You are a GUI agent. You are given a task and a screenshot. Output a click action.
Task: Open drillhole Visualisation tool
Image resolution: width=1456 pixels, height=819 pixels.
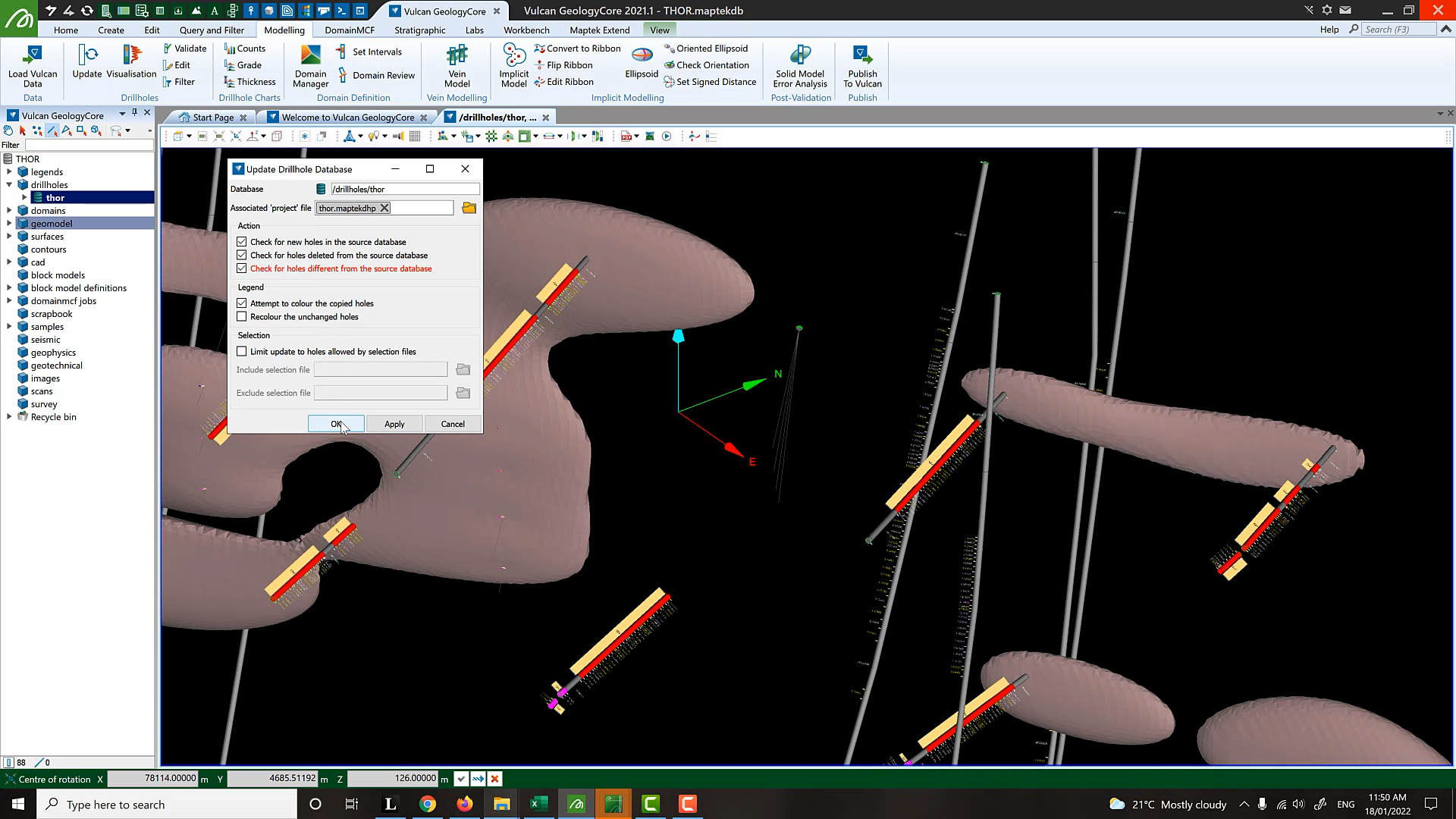(x=131, y=61)
